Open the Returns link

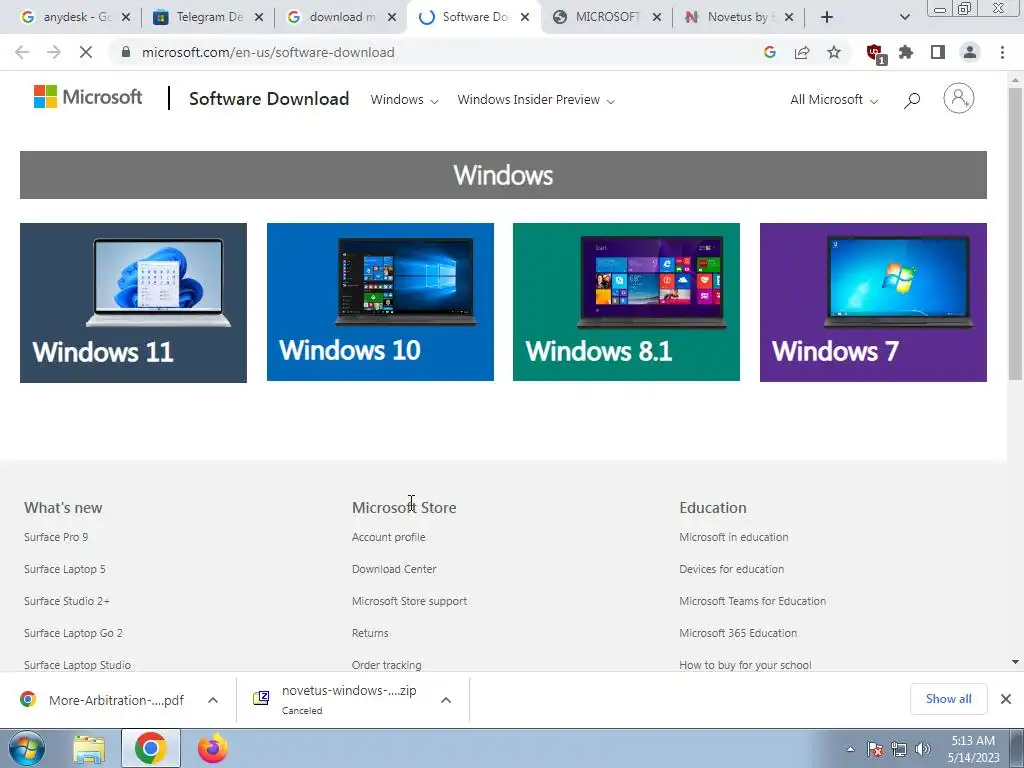370,633
